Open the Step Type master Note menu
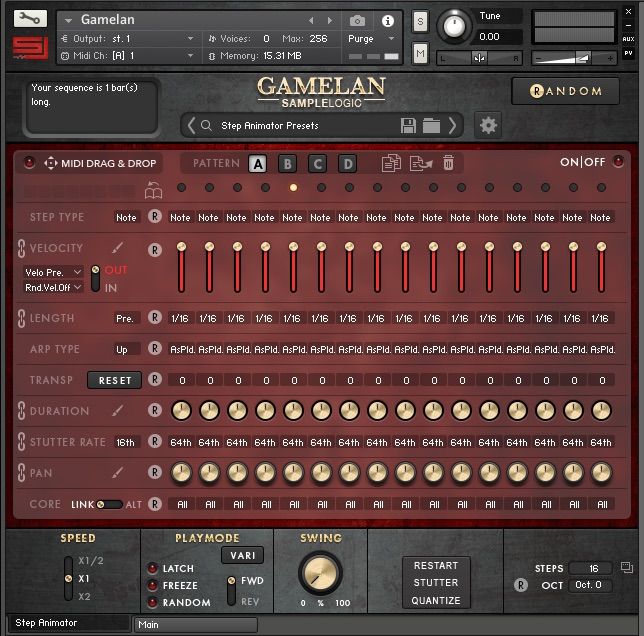The height and width of the screenshot is (636, 644). pos(126,217)
